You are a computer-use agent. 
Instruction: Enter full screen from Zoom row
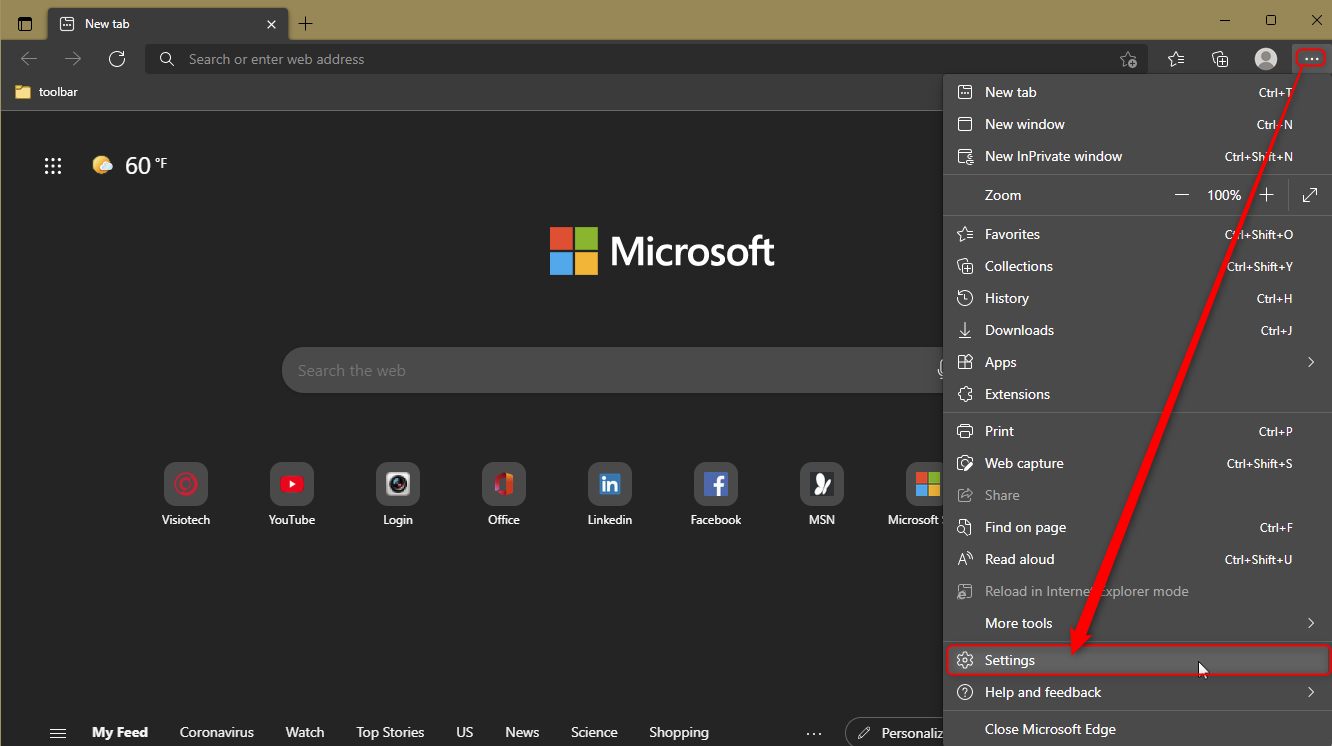pyautogui.click(x=1310, y=195)
